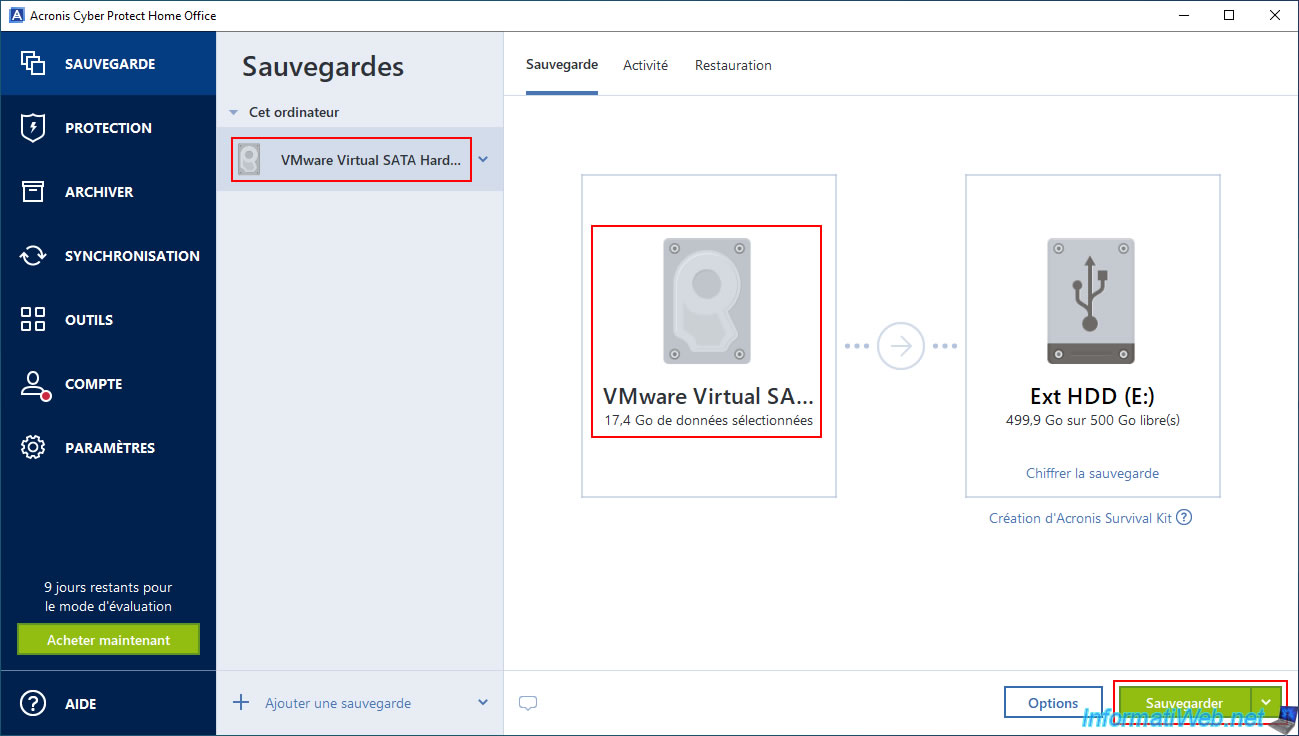Click the Ext HDD (E:) title
This screenshot has width=1299, height=736.
[1092, 395]
